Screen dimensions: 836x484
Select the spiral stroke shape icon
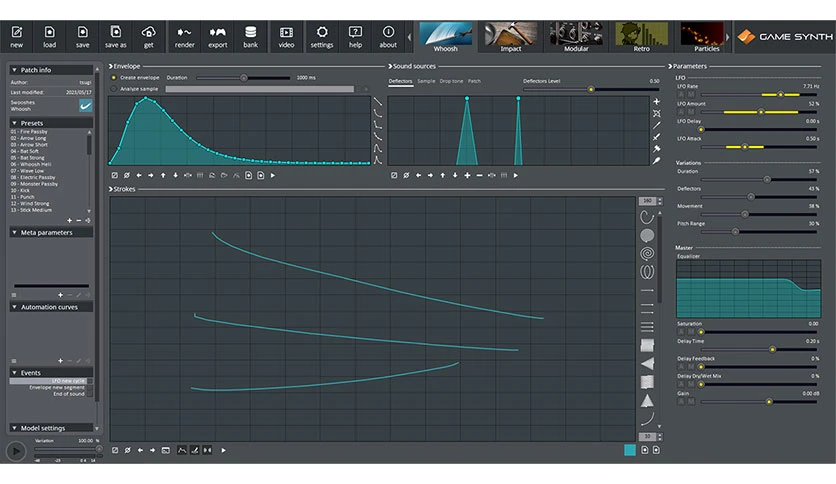coord(647,253)
